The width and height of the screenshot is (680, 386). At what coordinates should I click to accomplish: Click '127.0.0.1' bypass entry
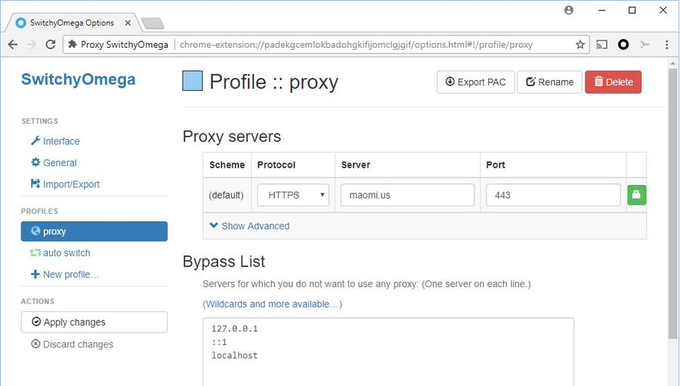tap(235, 329)
